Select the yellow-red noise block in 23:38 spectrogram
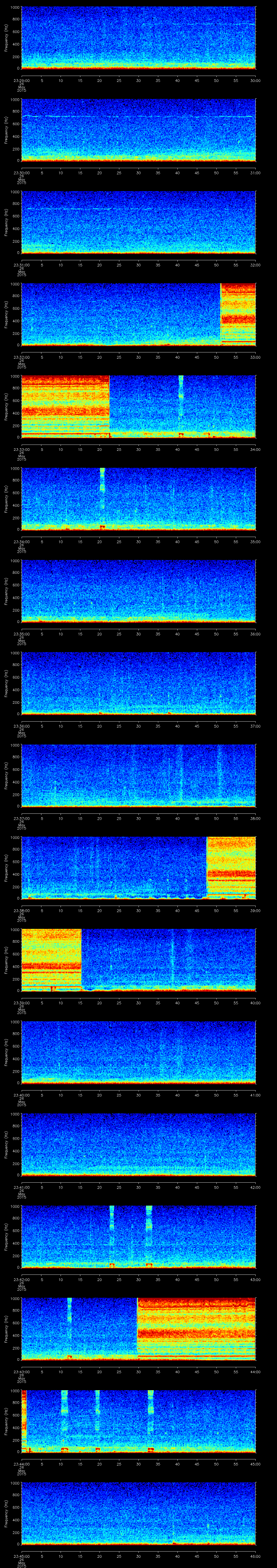This screenshot has width=277, height=1568. [231, 868]
